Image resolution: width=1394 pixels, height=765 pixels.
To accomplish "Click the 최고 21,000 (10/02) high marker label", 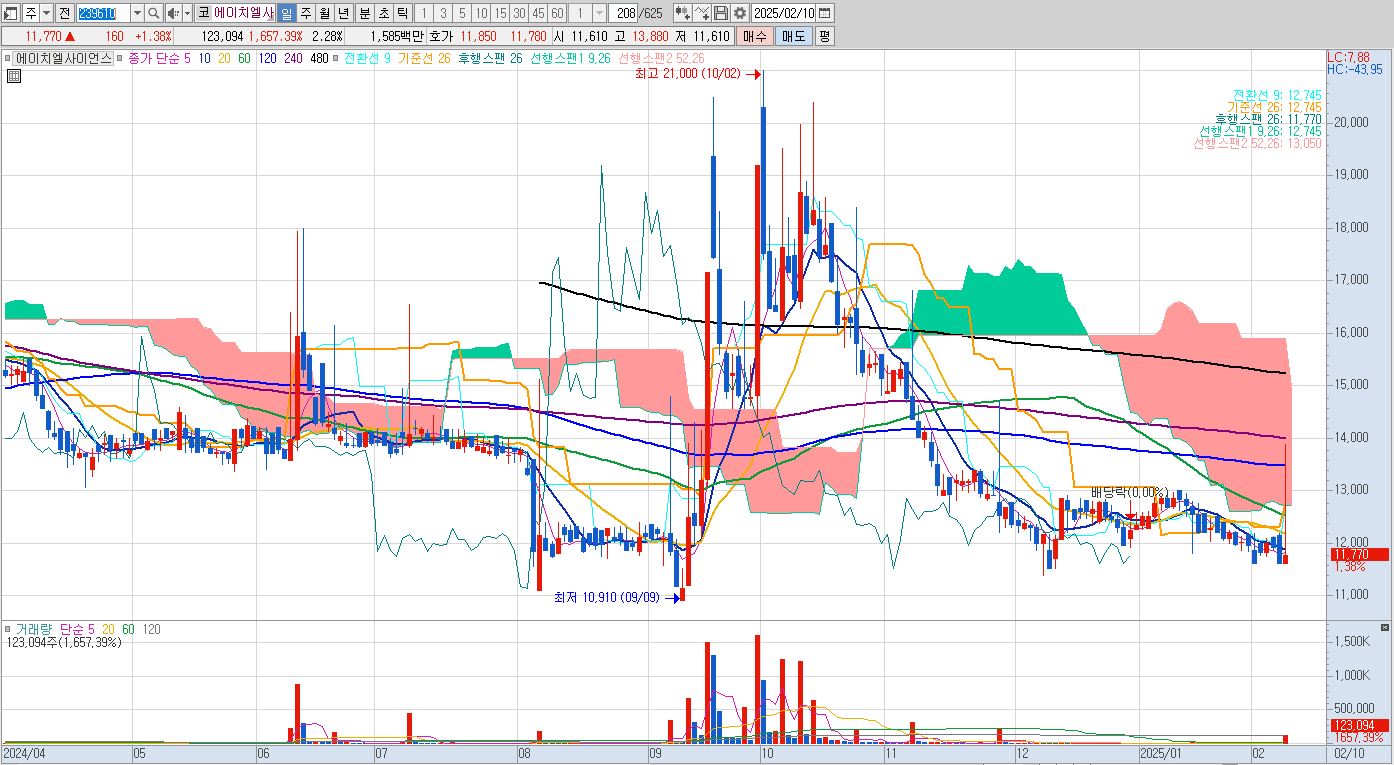I will point(688,74).
